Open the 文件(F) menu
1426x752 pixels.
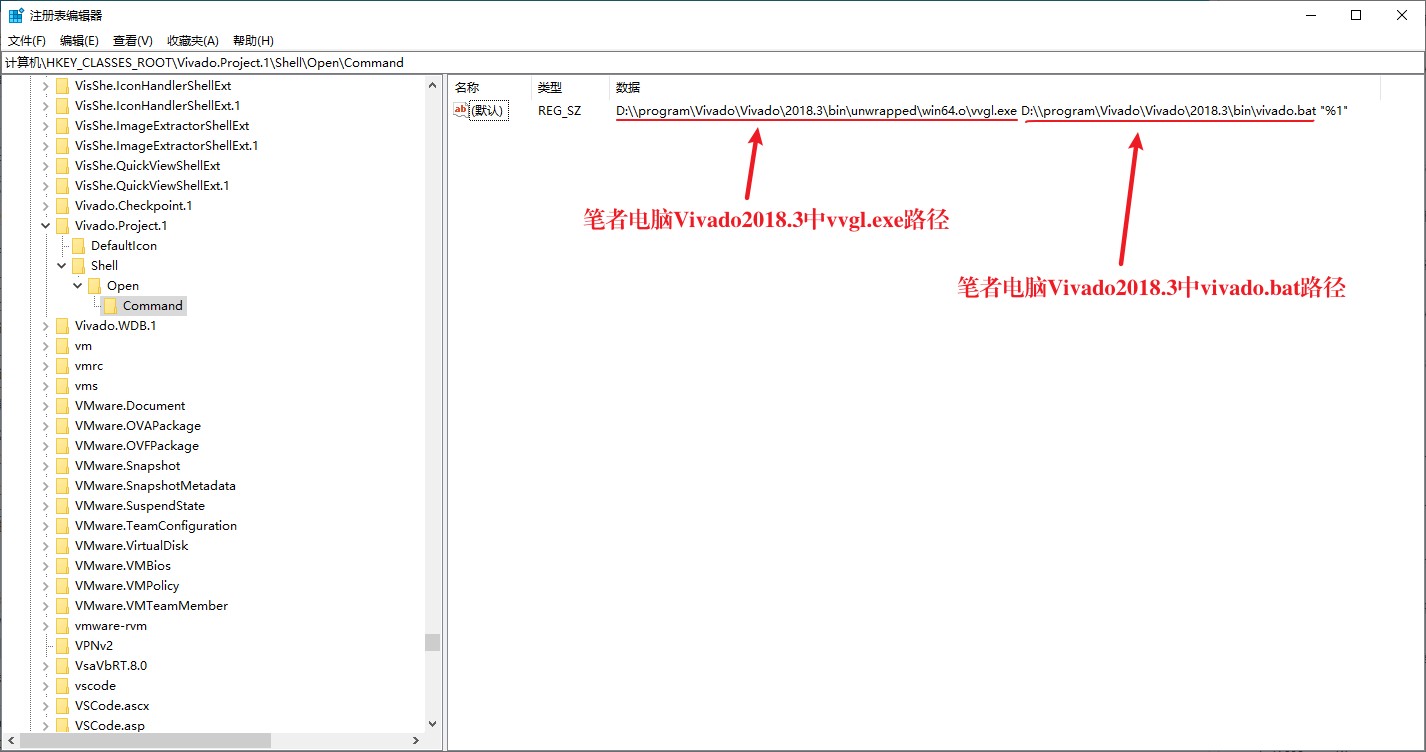pos(27,41)
